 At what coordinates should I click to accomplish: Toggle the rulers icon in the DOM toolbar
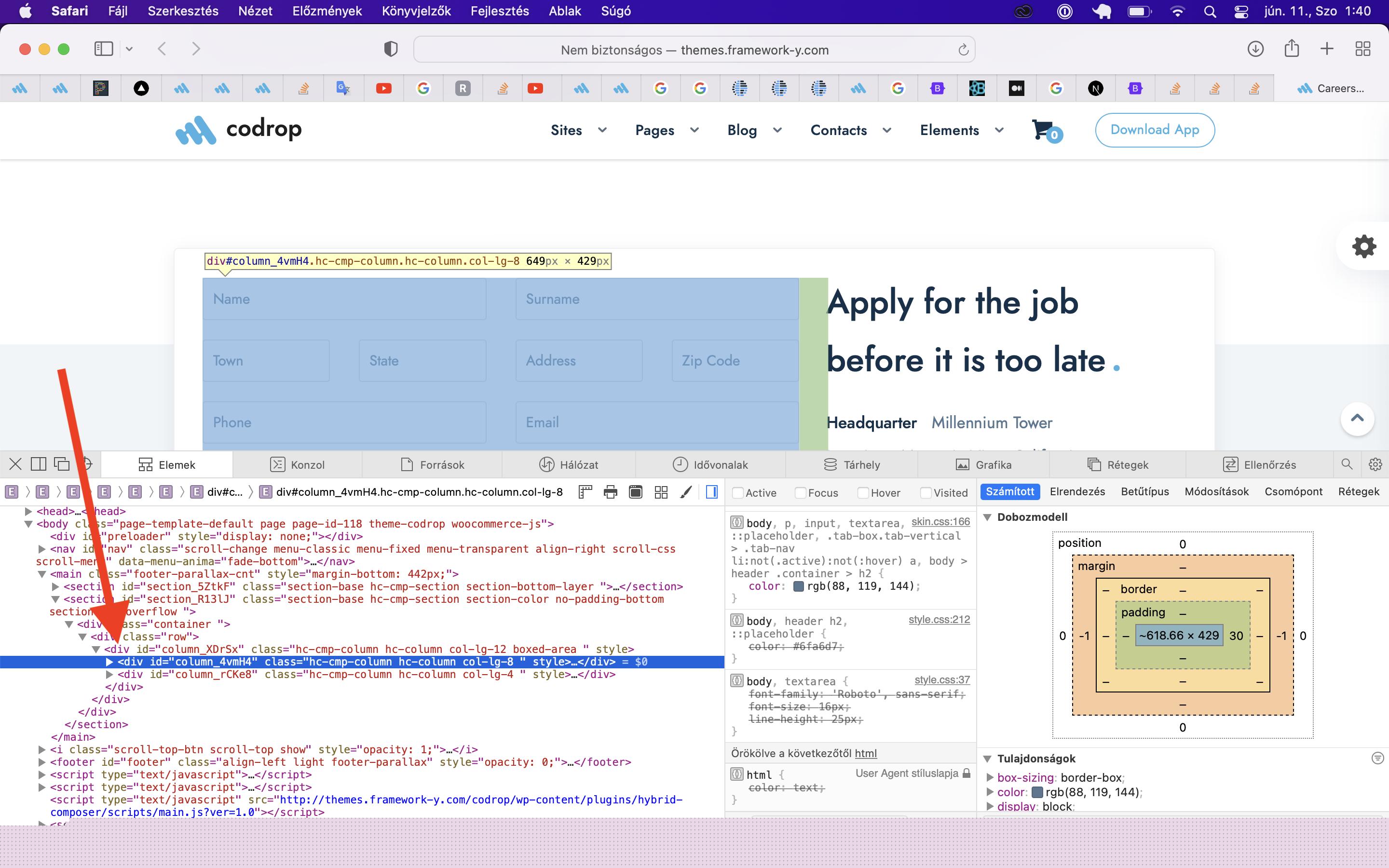click(x=585, y=492)
